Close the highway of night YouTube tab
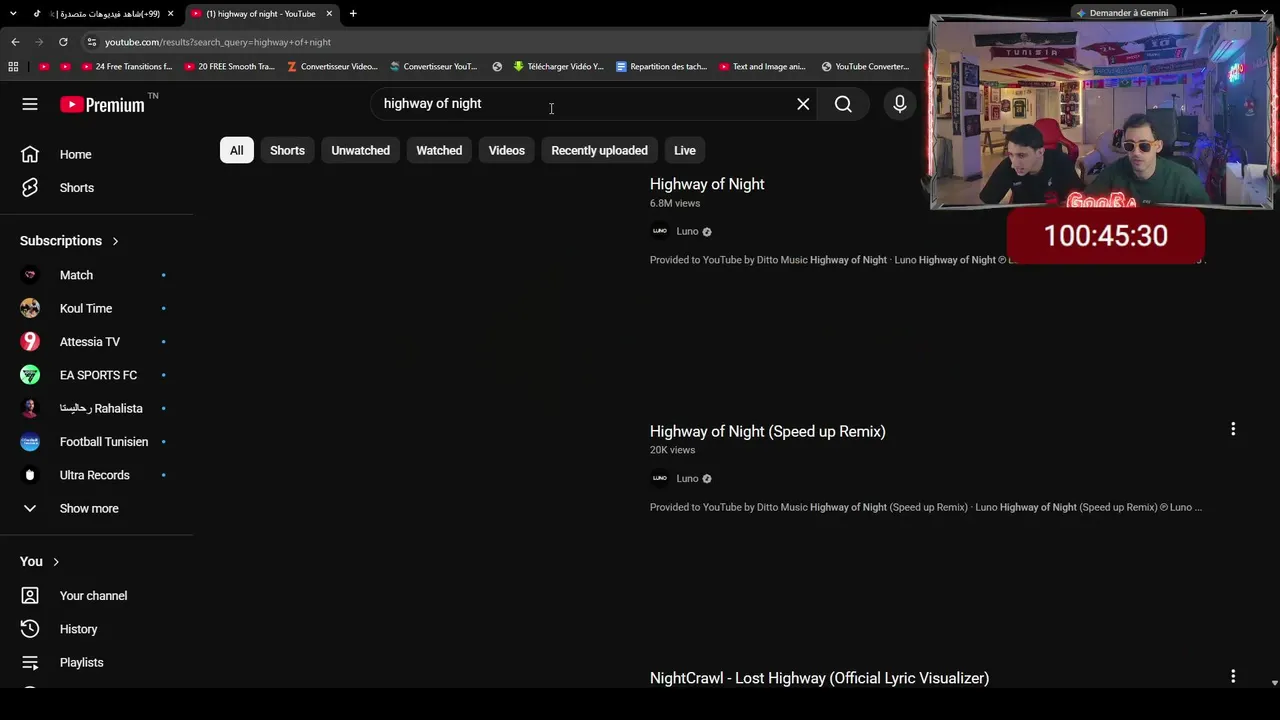 [329, 14]
